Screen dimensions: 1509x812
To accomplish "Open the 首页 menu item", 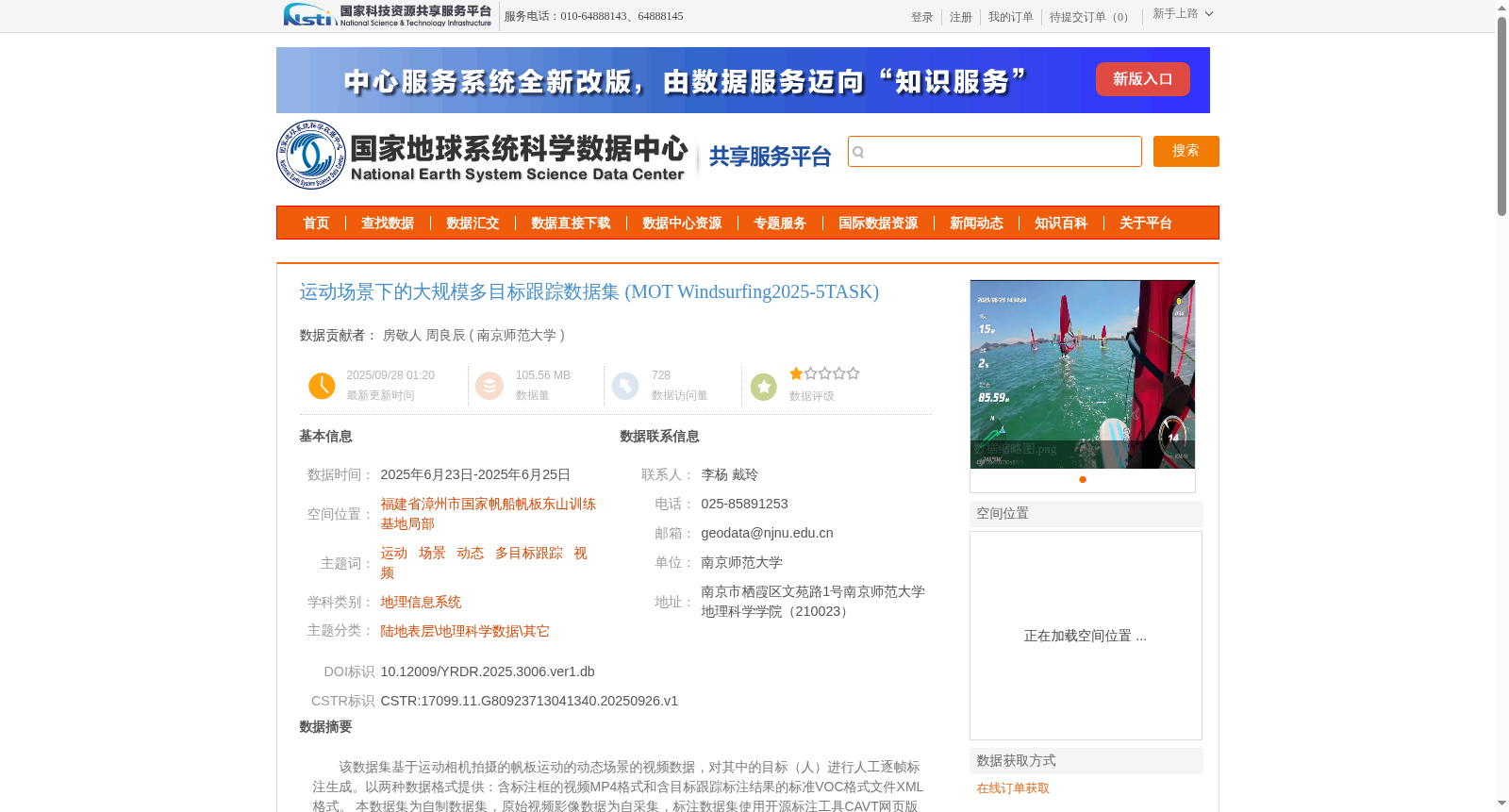I will 316,224.
